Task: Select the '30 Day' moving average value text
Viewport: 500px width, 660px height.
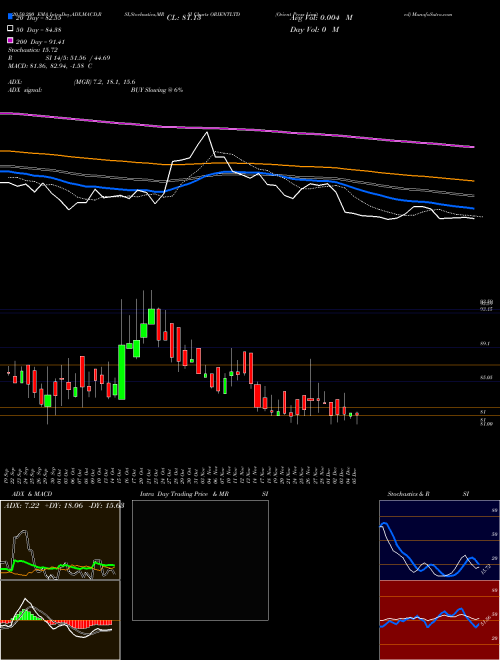Action: pos(39,29)
